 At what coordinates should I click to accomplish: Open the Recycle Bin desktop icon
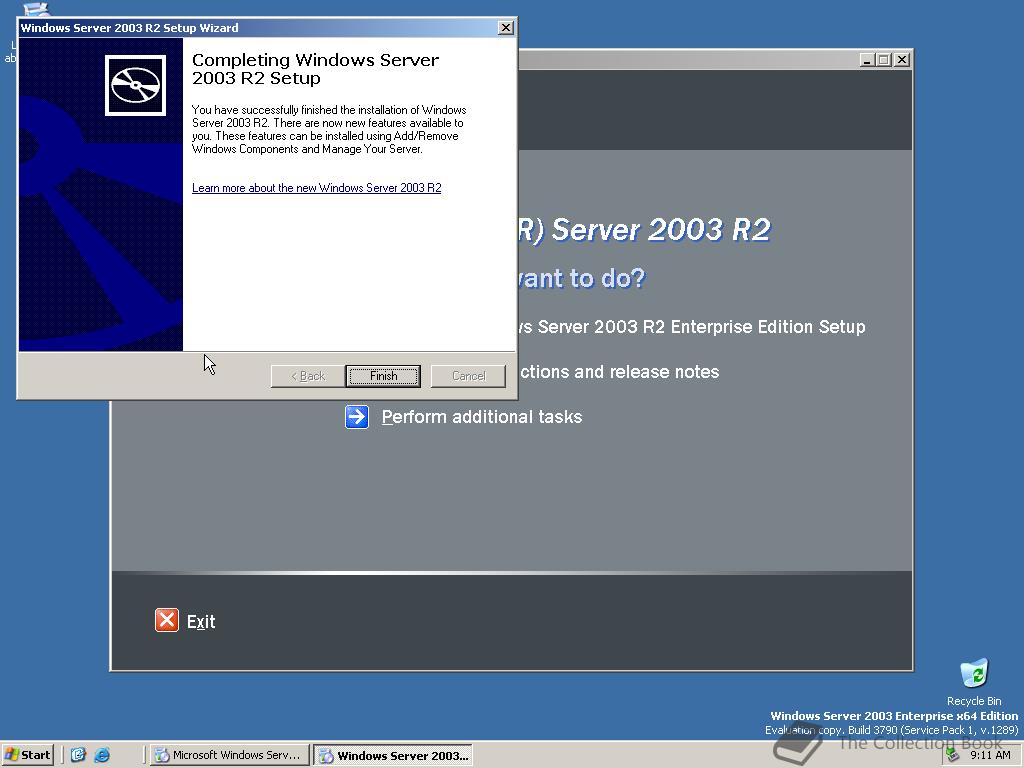[974, 682]
